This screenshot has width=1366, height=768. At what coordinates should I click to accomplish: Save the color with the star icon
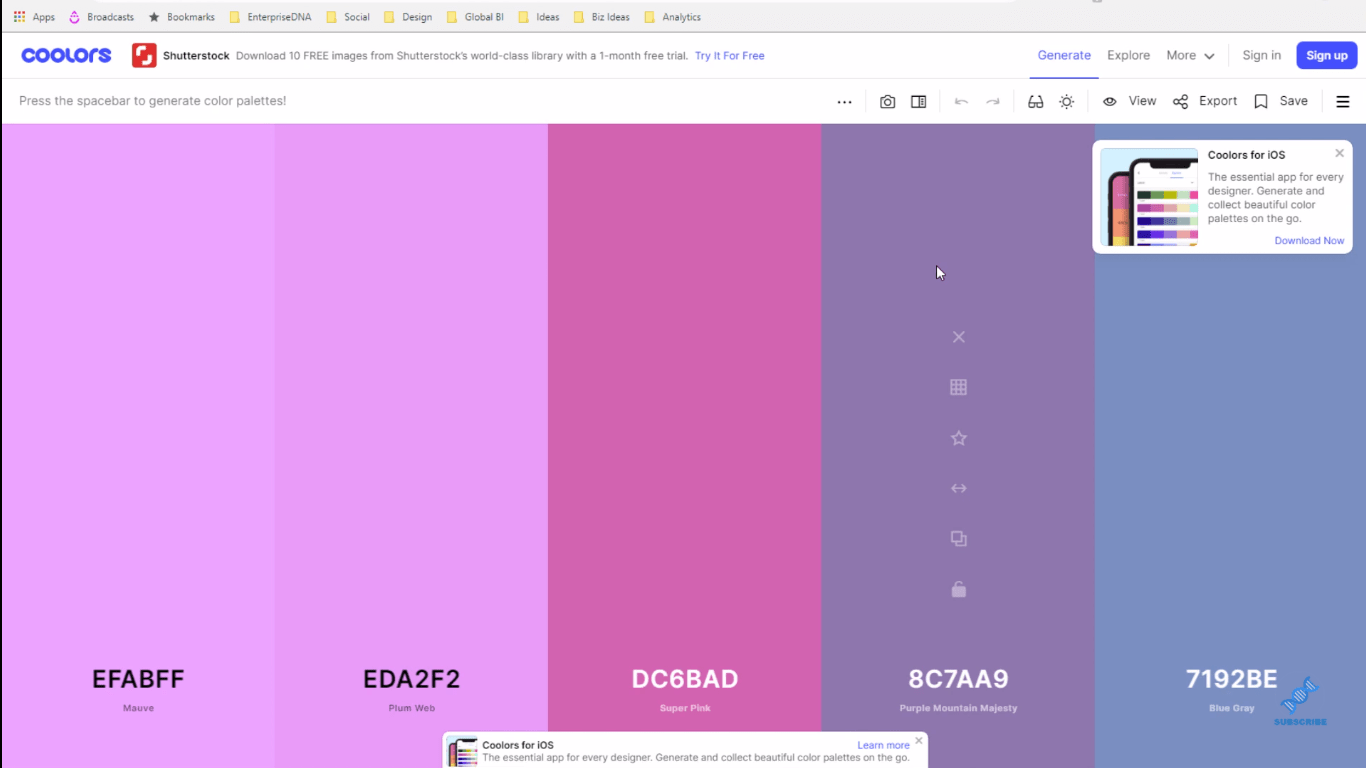pyautogui.click(x=958, y=438)
